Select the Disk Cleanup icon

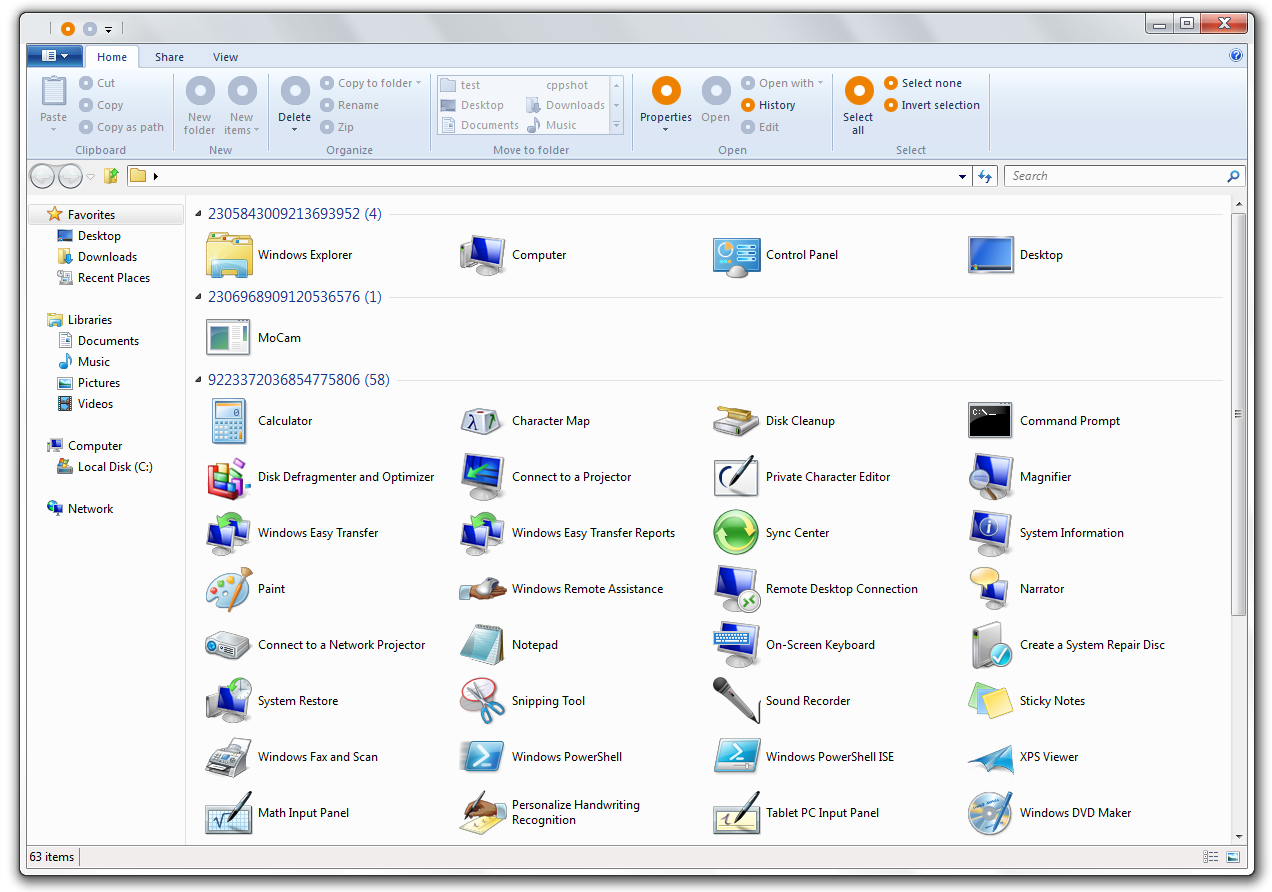pos(737,421)
